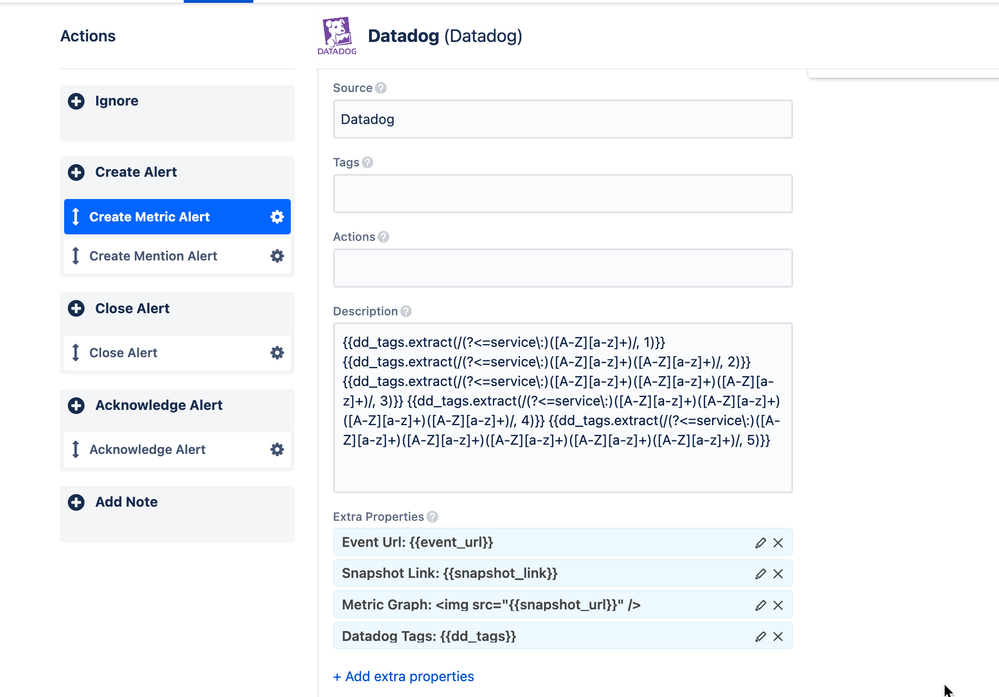Screen dimensions: 999x697
Task: Add a new Close Alert action
Action: 76,308
